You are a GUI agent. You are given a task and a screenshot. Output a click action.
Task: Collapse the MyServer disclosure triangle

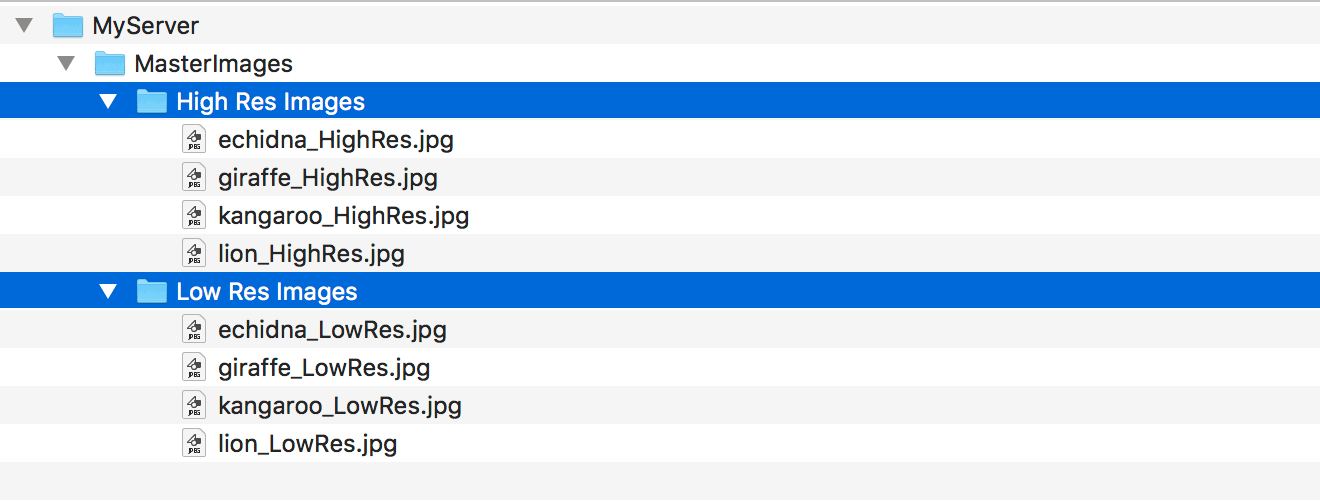[x=25, y=25]
